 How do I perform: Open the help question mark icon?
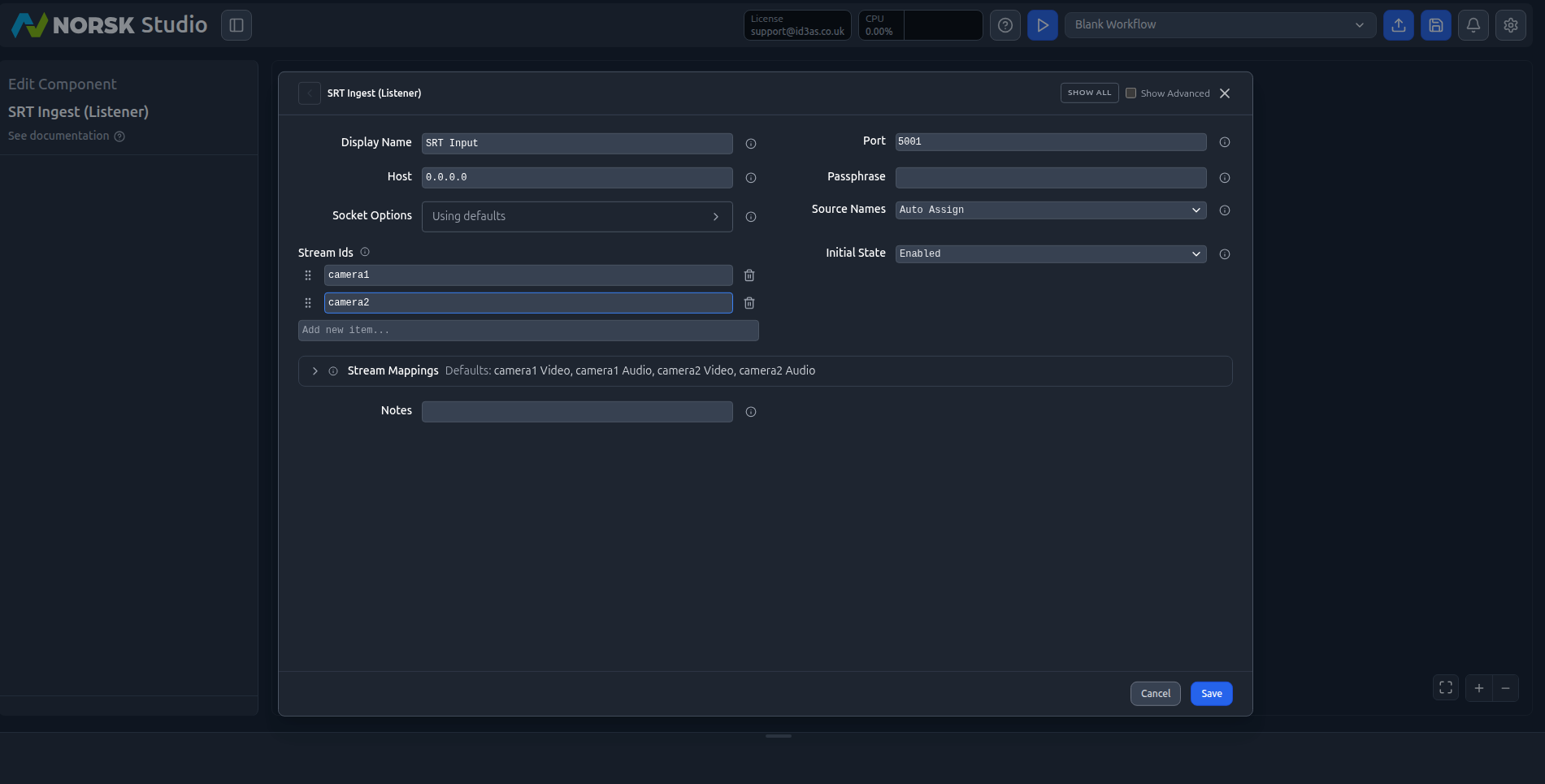tap(1005, 25)
